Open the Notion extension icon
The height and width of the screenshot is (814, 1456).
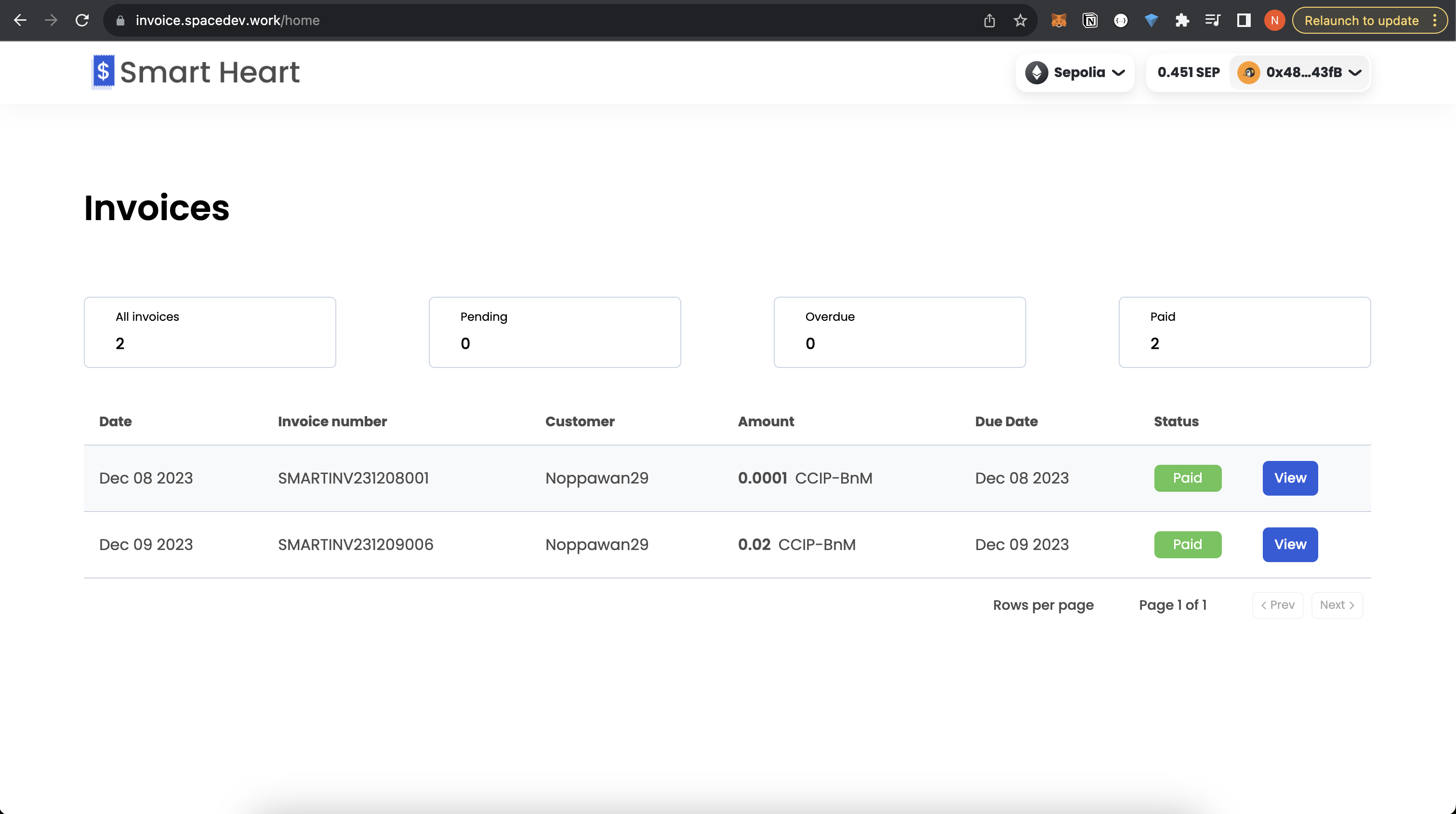coord(1090,21)
